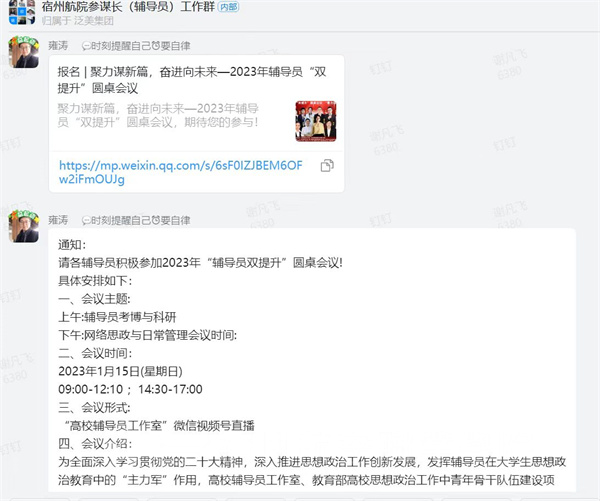Copy the WeChat article link
The image size is (600, 501).
pos(327,165)
